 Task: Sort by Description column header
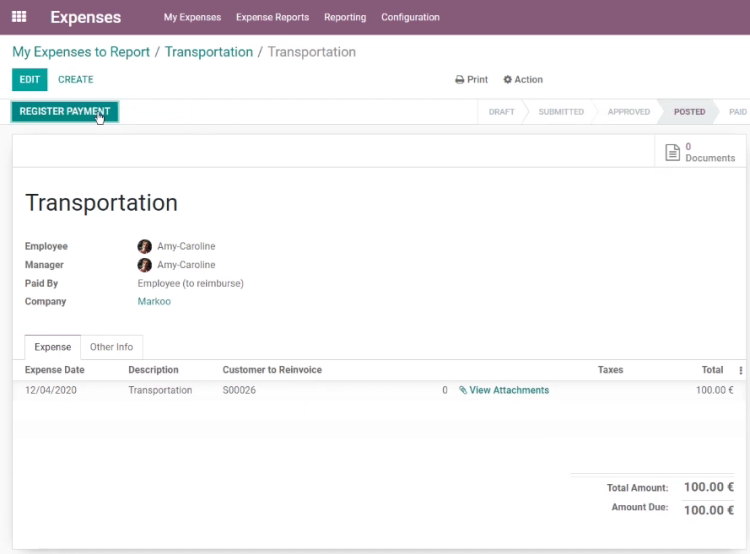[153, 370]
